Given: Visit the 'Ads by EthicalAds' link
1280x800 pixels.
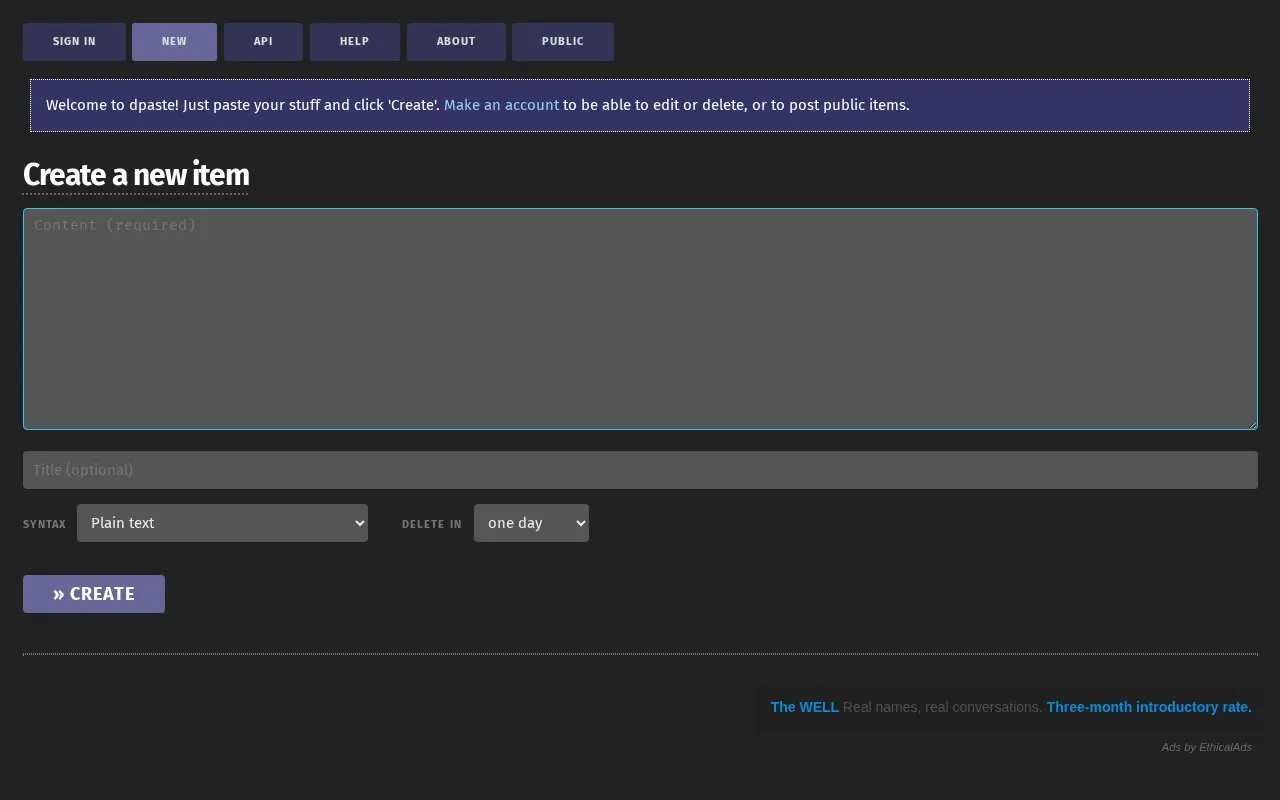Looking at the screenshot, I should pos(1206,747).
